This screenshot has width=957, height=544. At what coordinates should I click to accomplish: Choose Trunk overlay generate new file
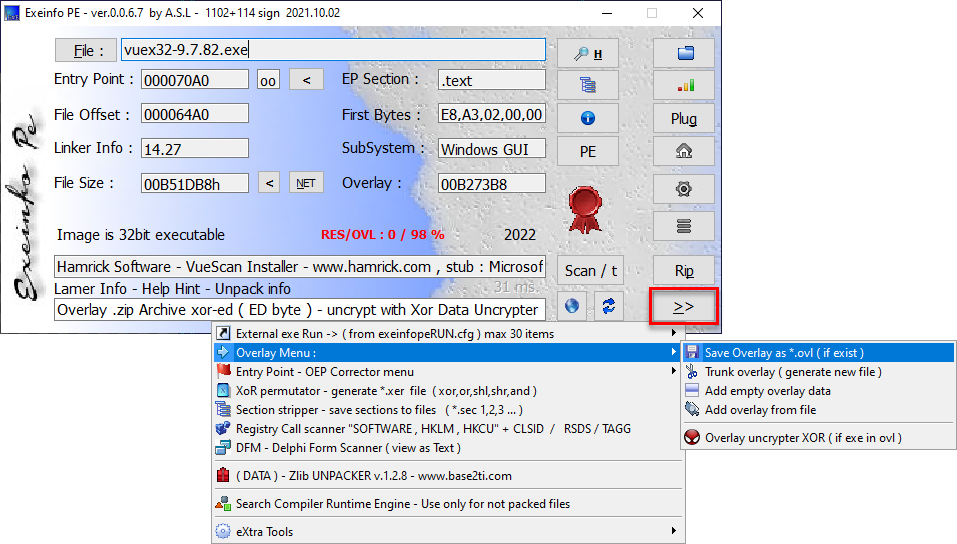[818, 371]
